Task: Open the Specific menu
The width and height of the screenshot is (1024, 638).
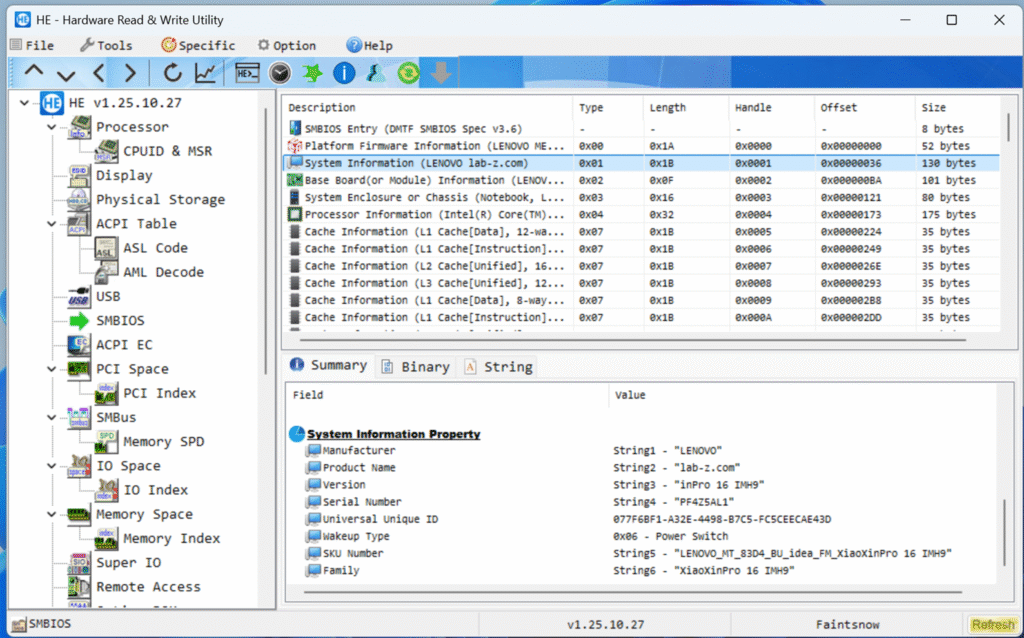Action: 198,45
